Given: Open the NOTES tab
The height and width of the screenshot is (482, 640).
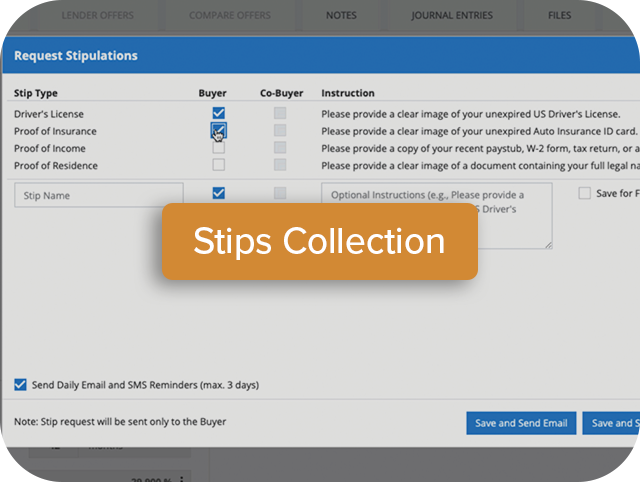Looking at the screenshot, I should 341,15.
